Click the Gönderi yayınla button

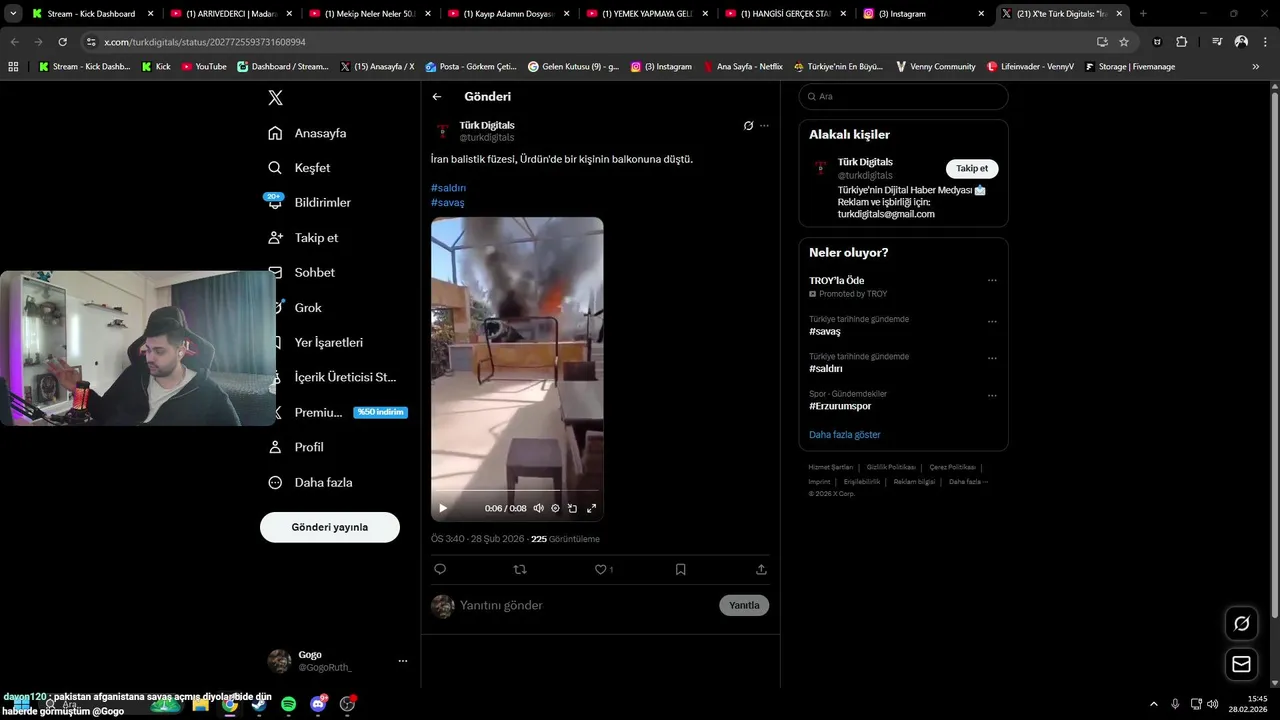coord(330,527)
